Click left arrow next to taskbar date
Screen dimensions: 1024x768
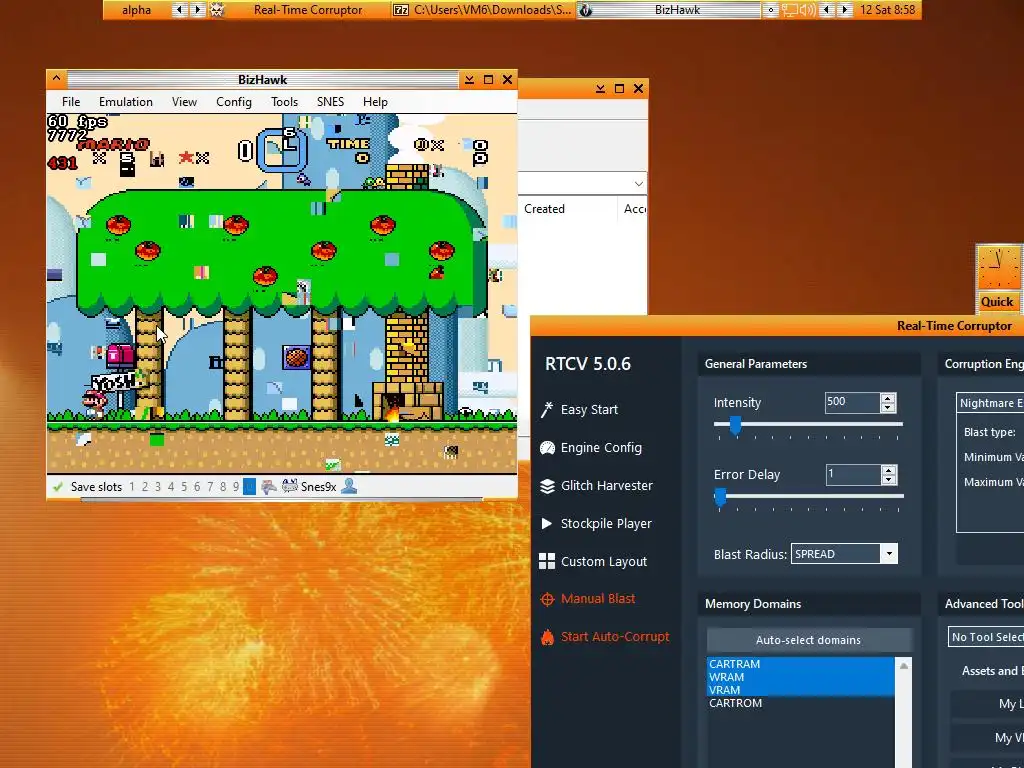point(826,10)
